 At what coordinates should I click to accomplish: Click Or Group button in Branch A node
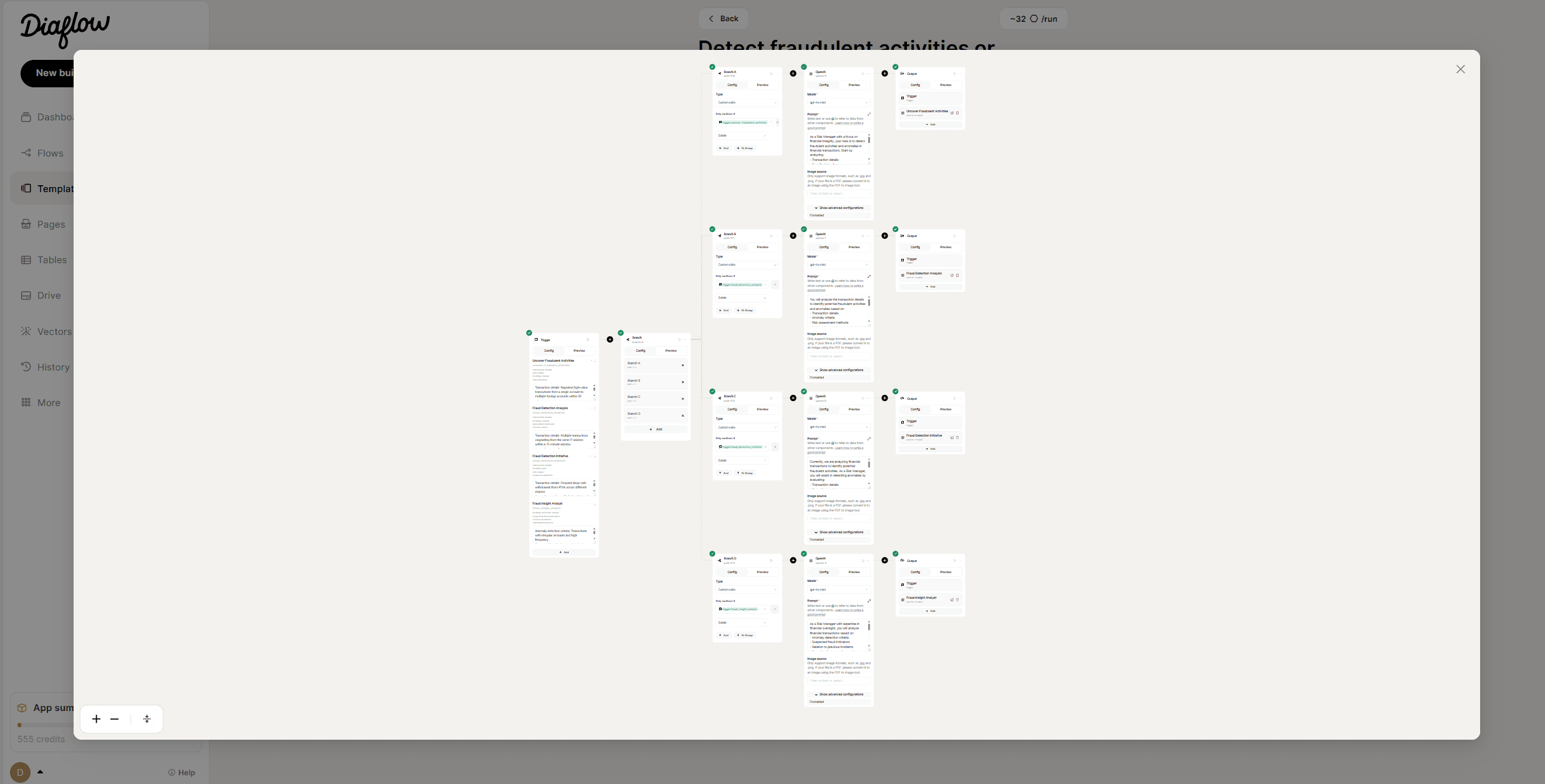(x=745, y=148)
